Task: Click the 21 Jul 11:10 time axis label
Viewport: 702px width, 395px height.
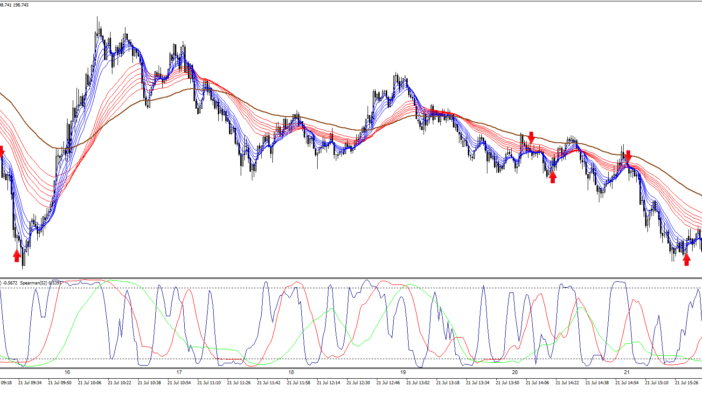Action: 209,383
